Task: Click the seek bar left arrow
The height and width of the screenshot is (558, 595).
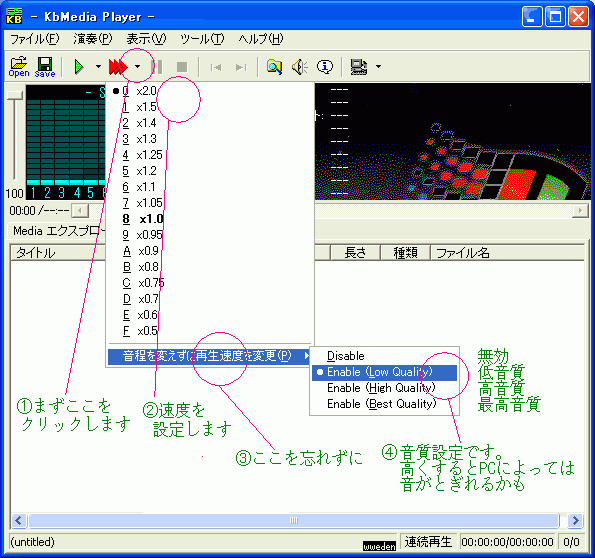Action: tap(80, 210)
